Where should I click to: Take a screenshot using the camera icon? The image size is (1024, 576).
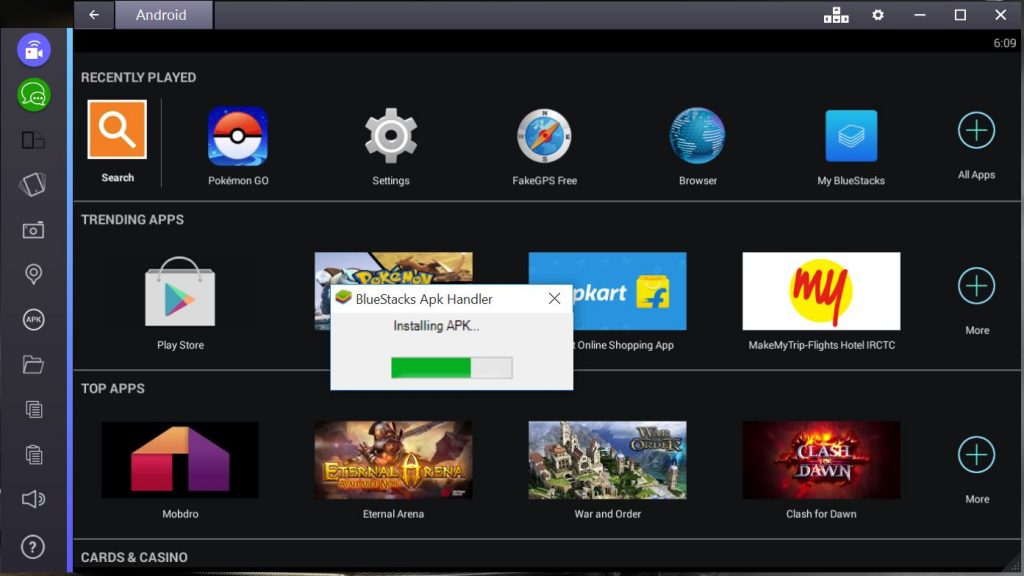tap(34, 229)
